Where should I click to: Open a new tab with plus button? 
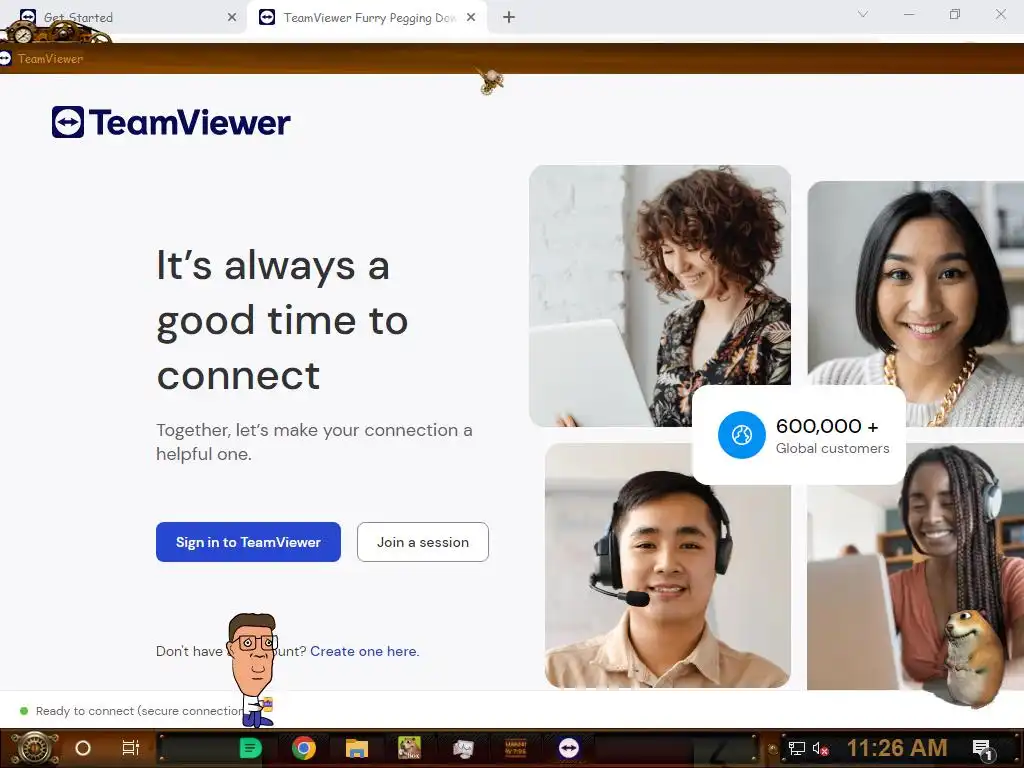coord(509,18)
